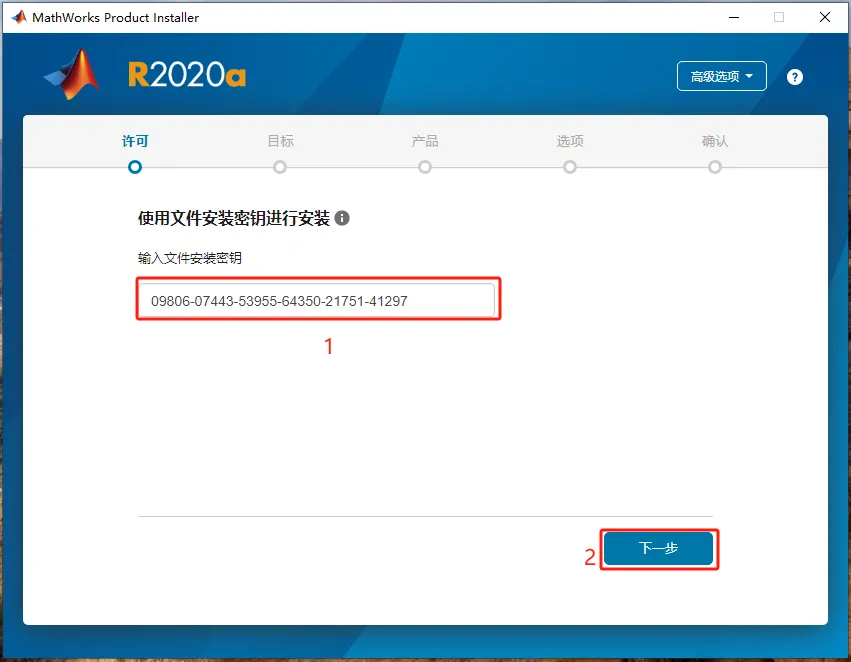This screenshot has width=851, height=662.
Task: Click the info icon beside the installation heading
Action: pyautogui.click(x=342, y=218)
